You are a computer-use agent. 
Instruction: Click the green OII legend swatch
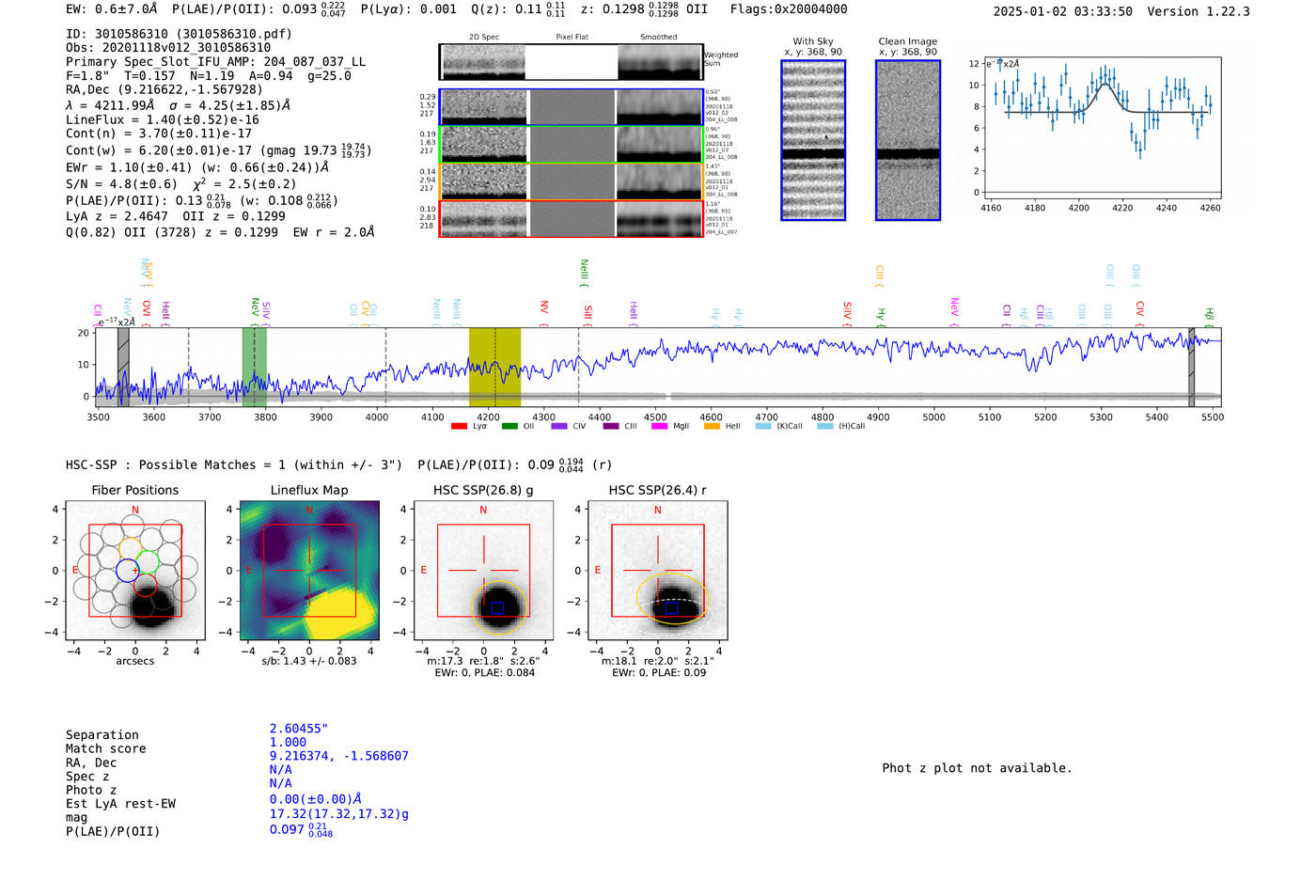(x=509, y=427)
